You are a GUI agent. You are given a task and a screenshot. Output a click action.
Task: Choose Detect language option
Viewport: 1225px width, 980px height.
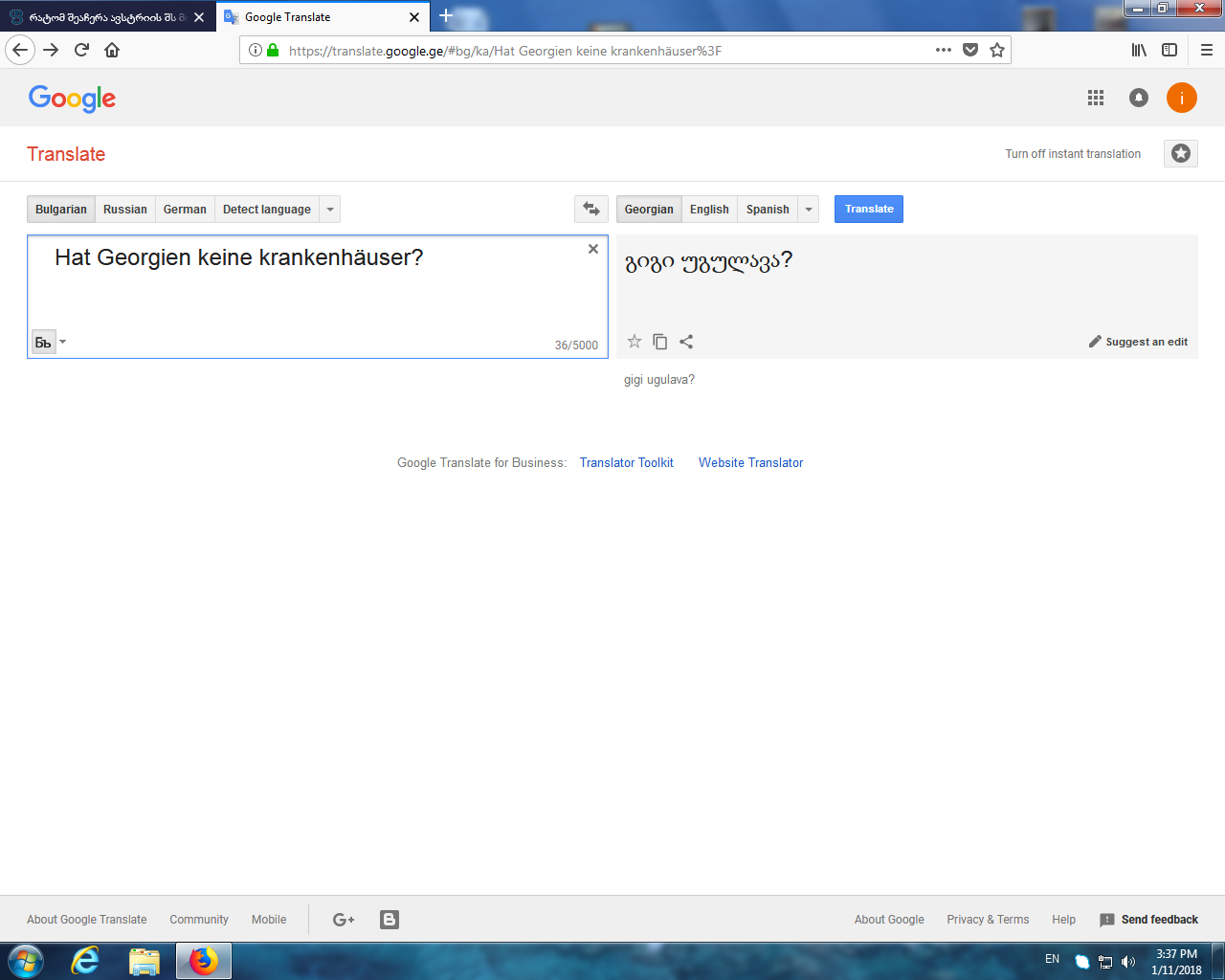(267, 209)
